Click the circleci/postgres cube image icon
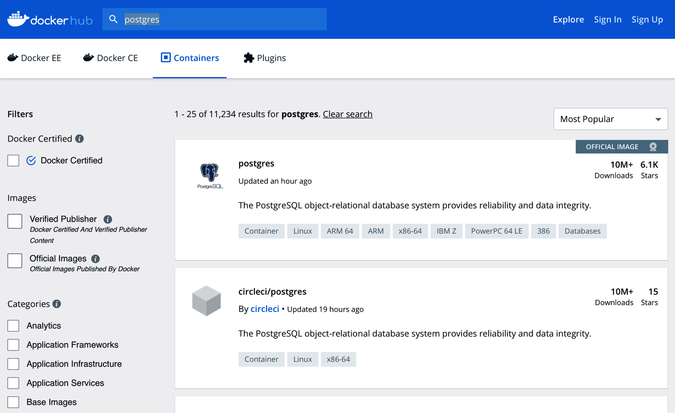675x413 pixels. (x=206, y=301)
